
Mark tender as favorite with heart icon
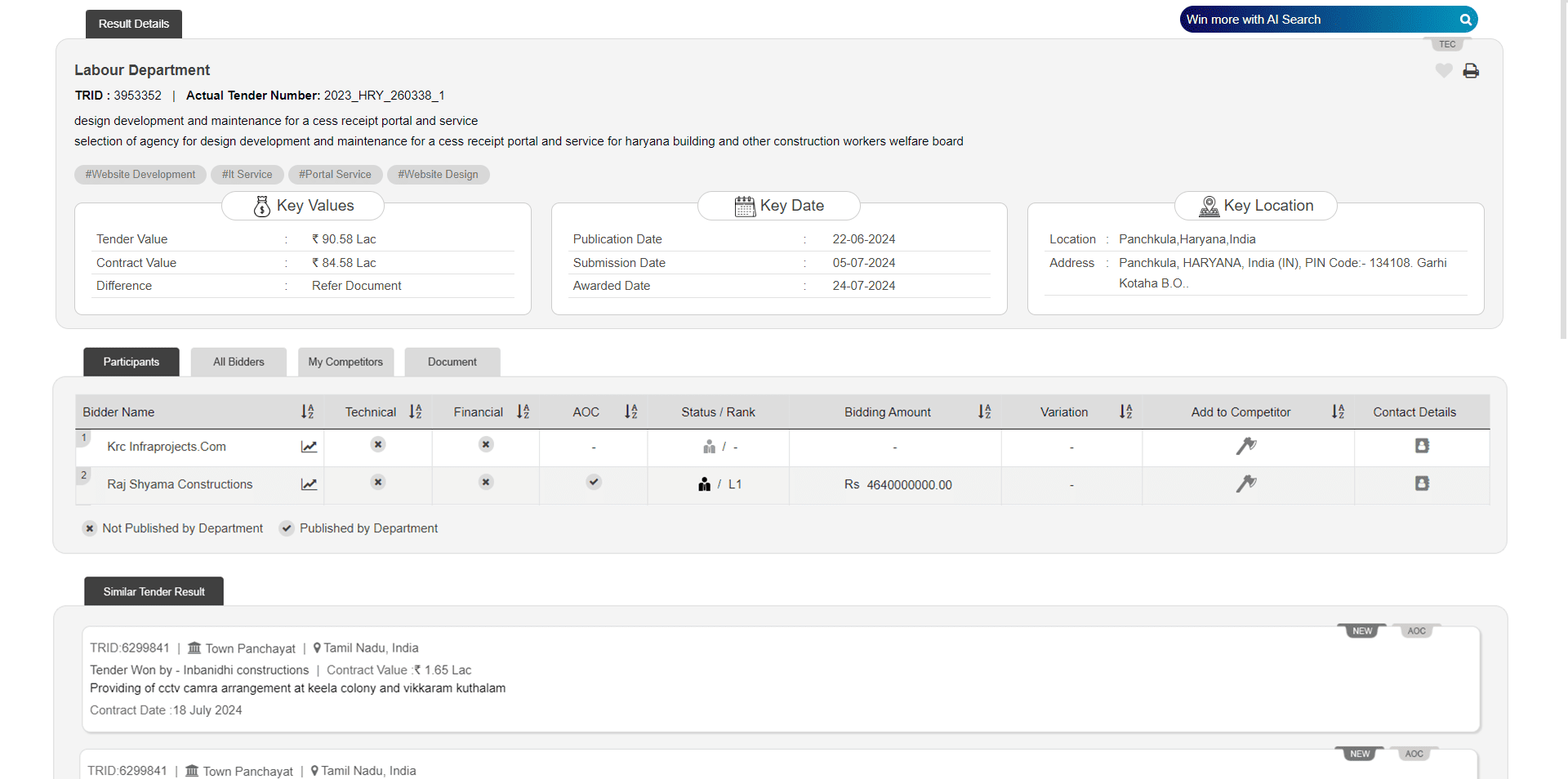pyautogui.click(x=1444, y=71)
